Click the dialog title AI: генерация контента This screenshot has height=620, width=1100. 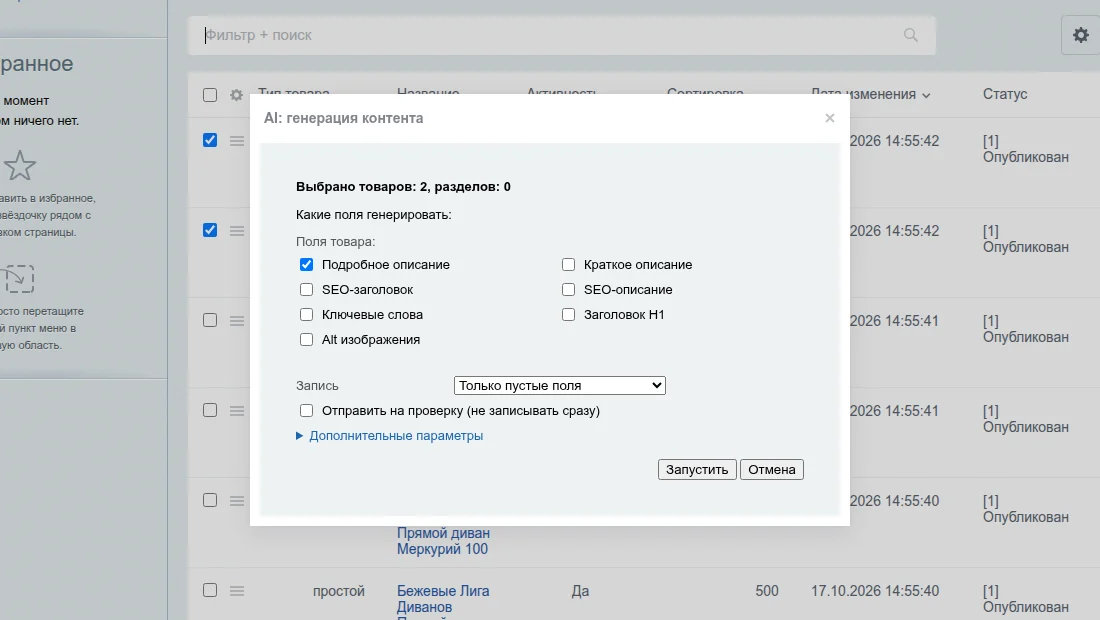pyautogui.click(x=344, y=118)
